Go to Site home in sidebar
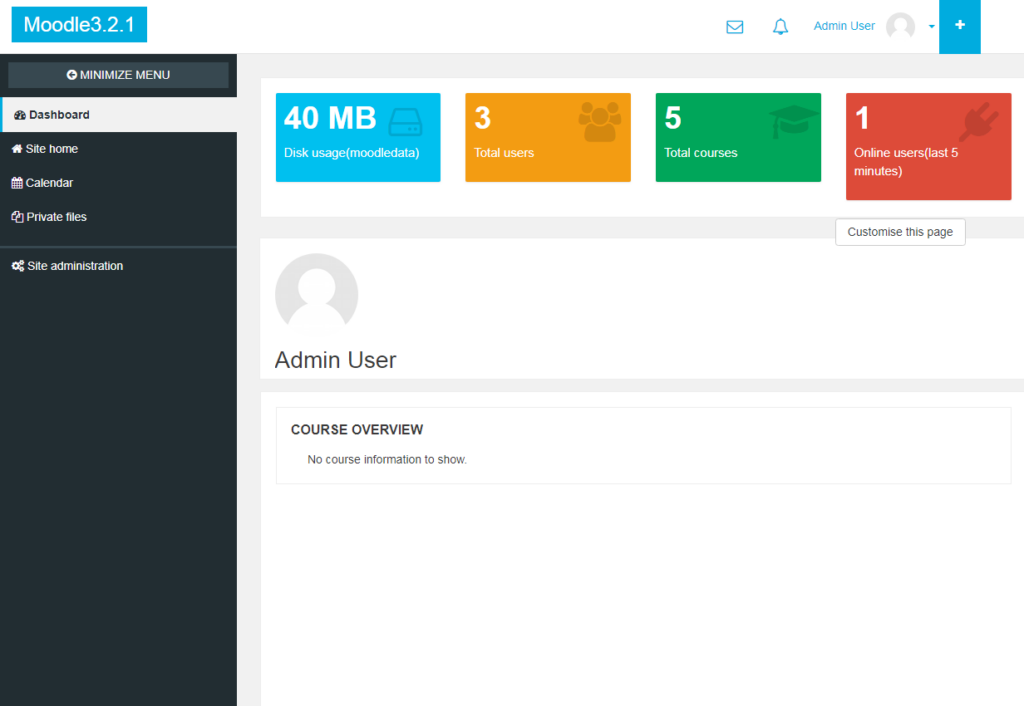The width and height of the screenshot is (1024, 706). point(51,149)
